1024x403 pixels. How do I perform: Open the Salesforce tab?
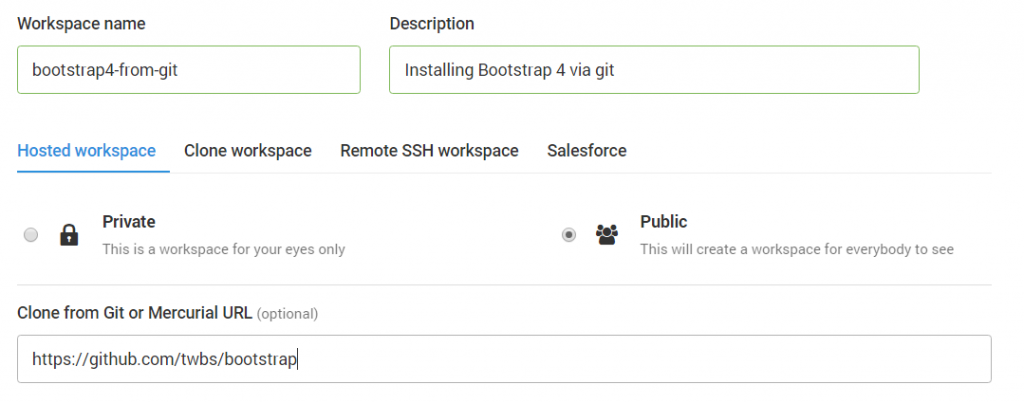(586, 151)
